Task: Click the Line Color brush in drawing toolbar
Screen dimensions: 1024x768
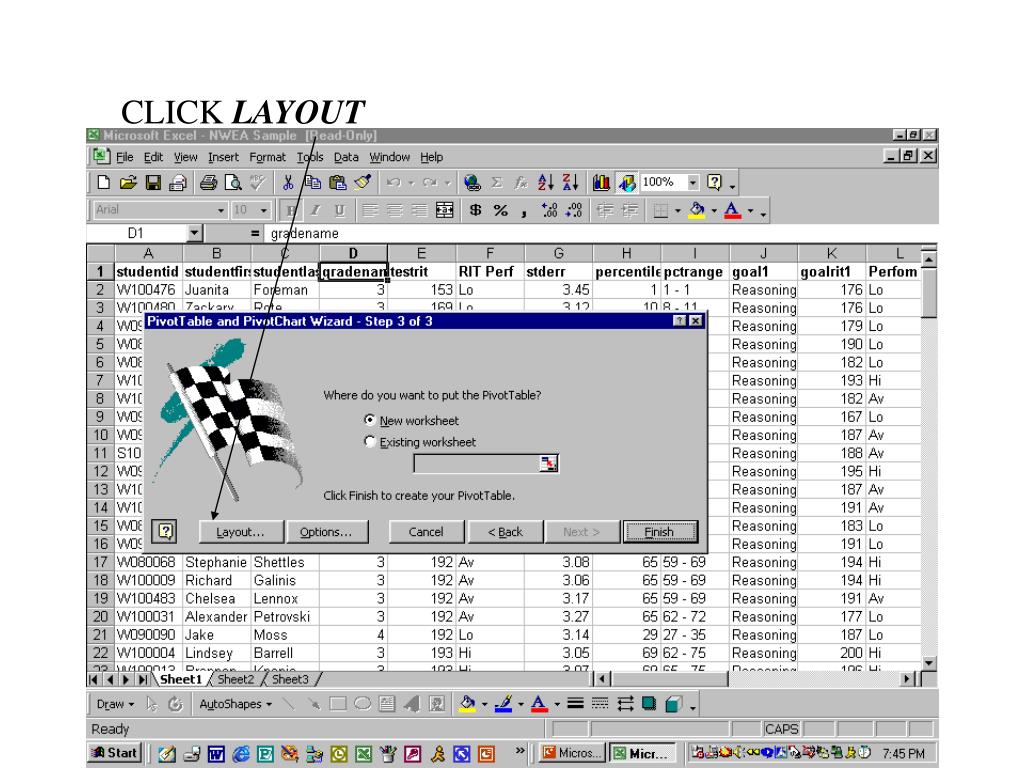Action: pyautogui.click(x=503, y=704)
